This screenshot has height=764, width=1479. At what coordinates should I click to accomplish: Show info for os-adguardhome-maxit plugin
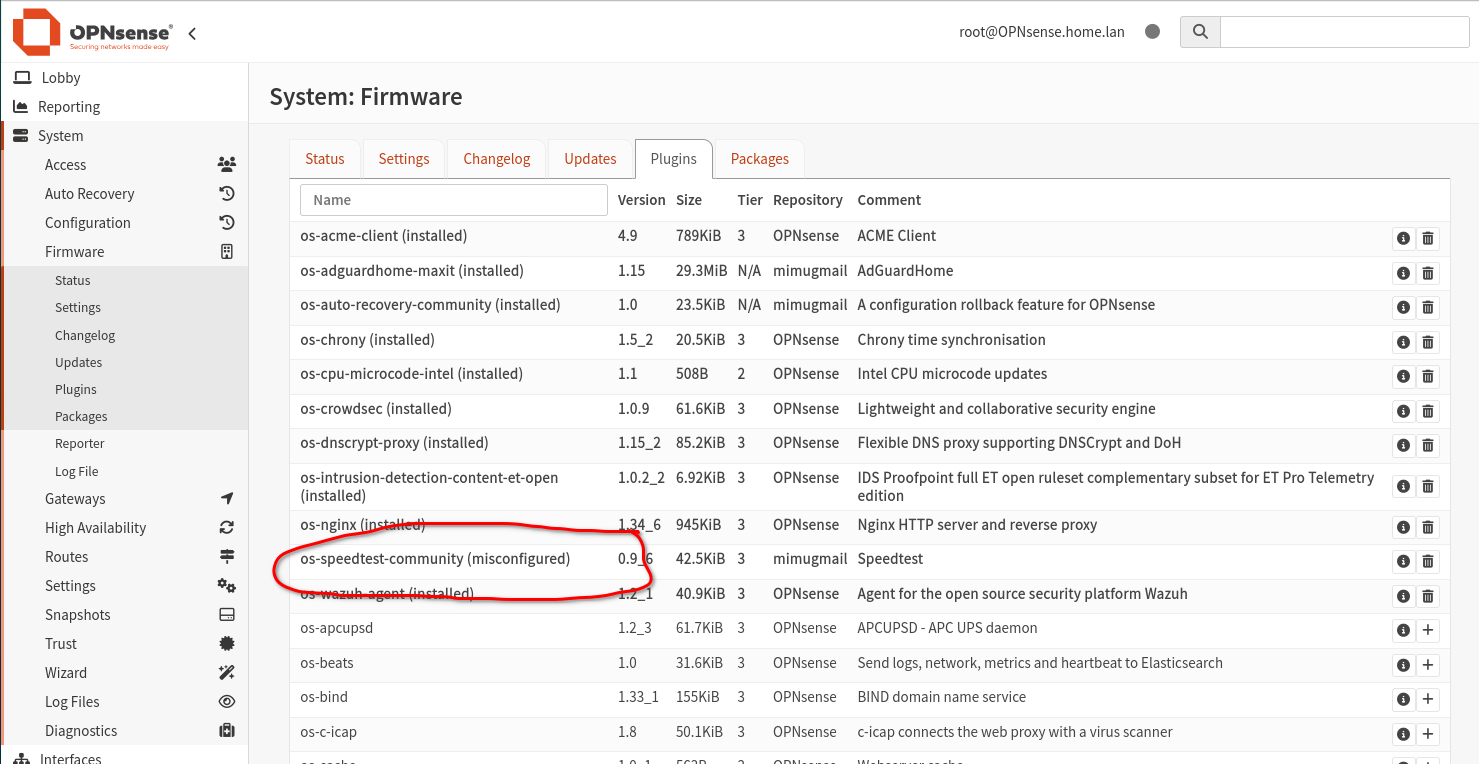tap(1403, 273)
